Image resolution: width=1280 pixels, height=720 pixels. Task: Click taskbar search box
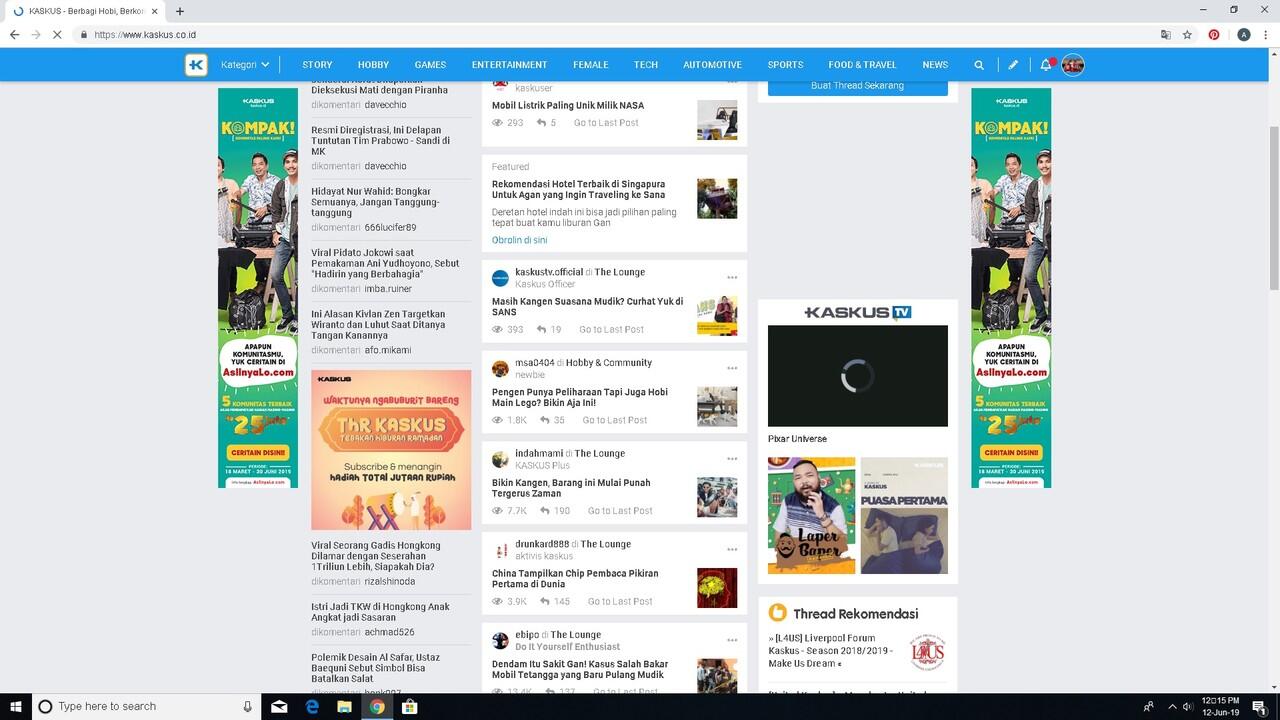pyautogui.click(x=145, y=706)
